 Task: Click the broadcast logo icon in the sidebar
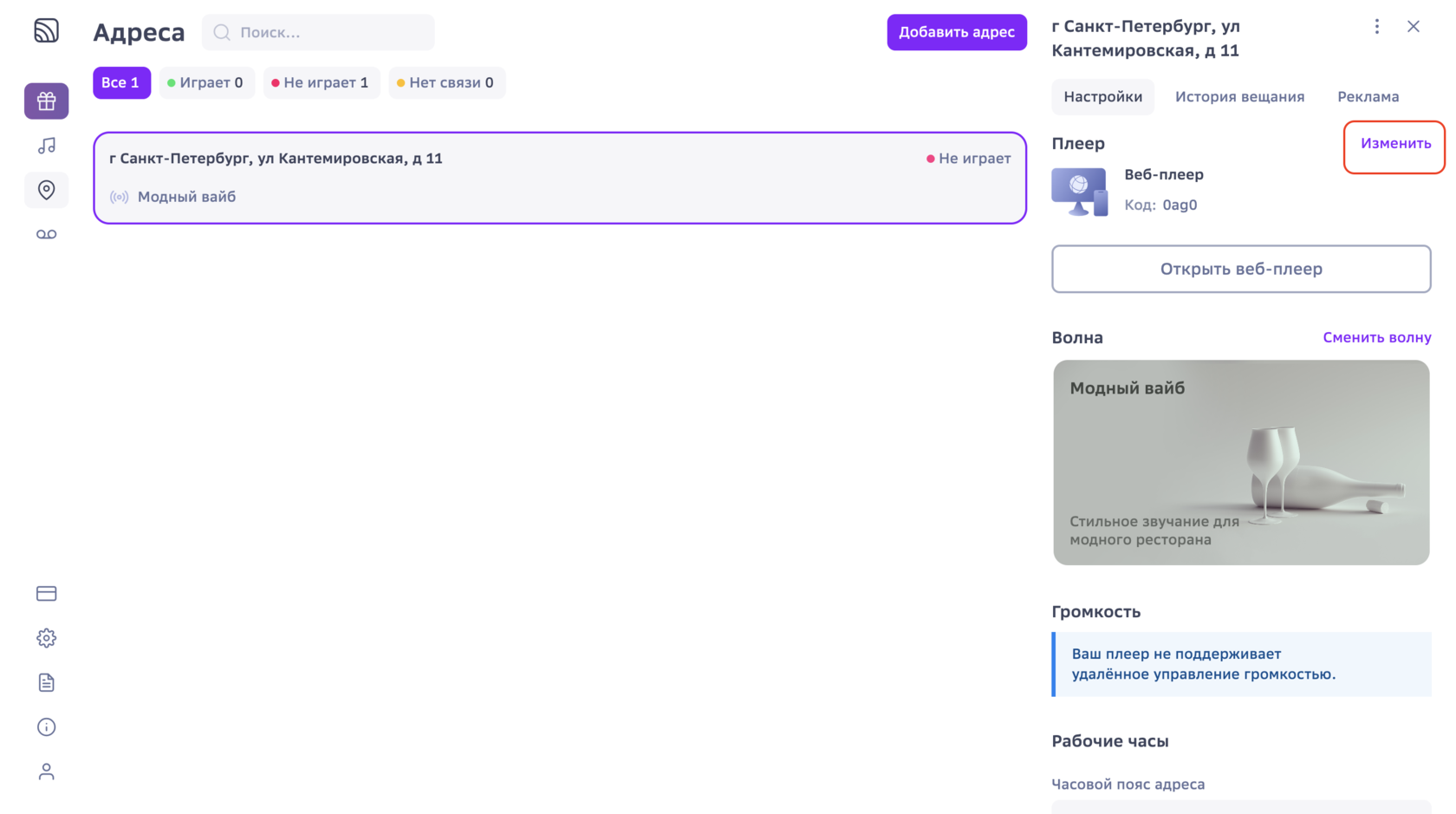coord(46,31)
